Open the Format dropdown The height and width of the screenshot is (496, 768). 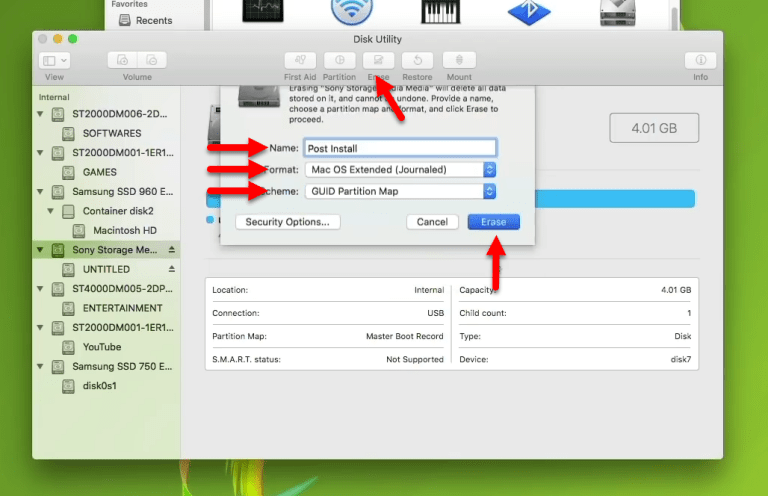point(401,169)
